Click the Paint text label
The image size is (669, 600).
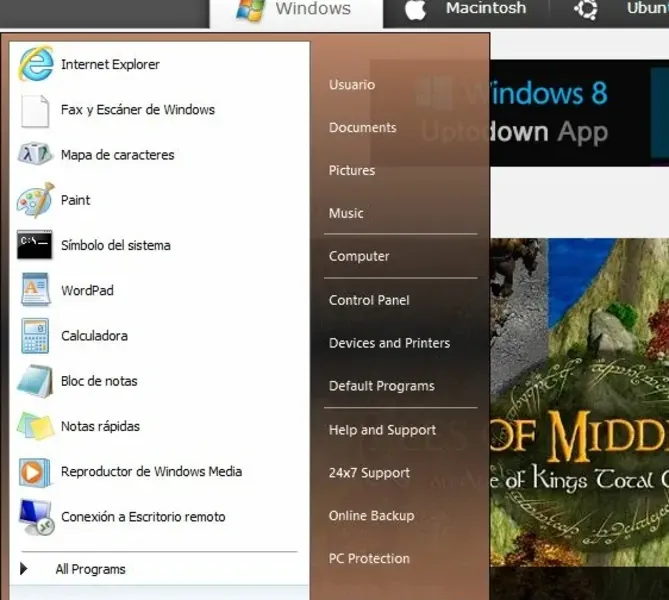[x=76, y=200]
